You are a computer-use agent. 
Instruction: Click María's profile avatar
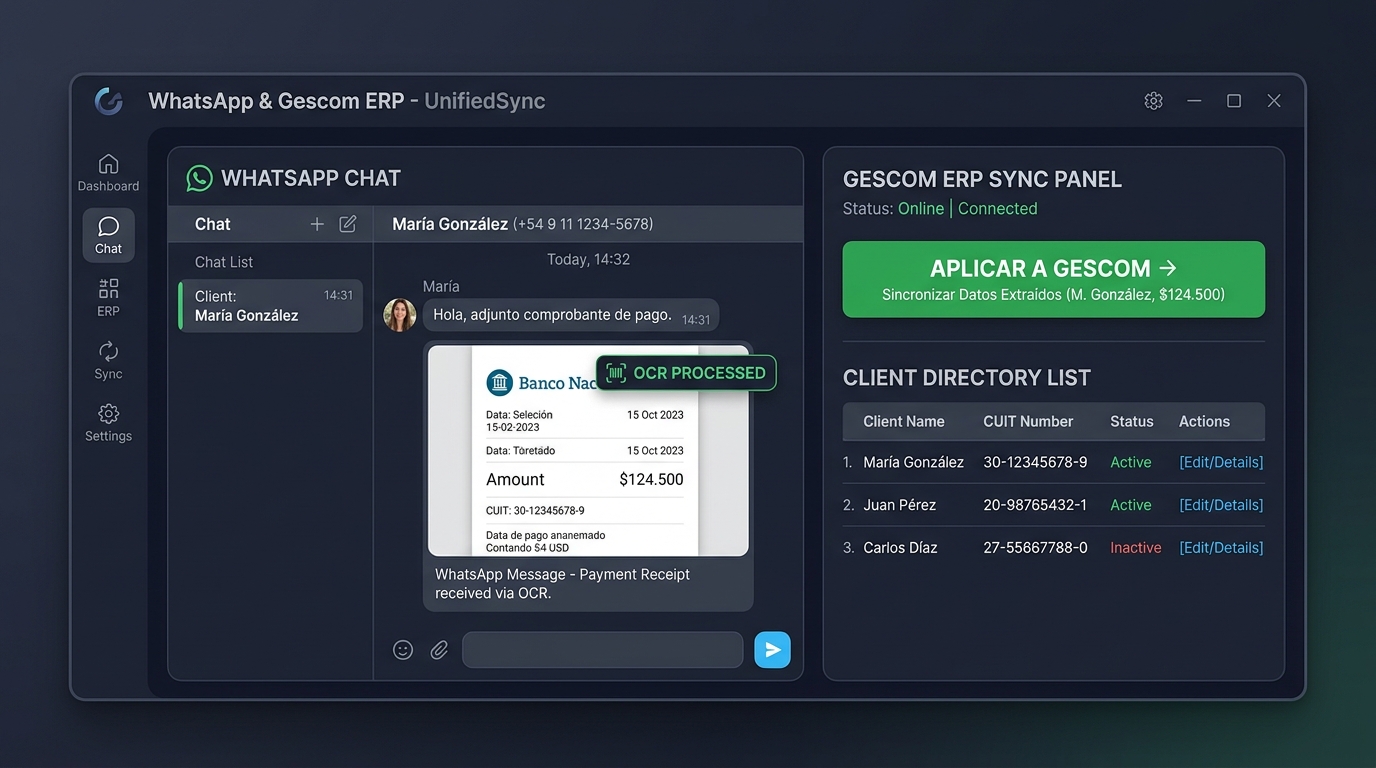coord(400,315)
